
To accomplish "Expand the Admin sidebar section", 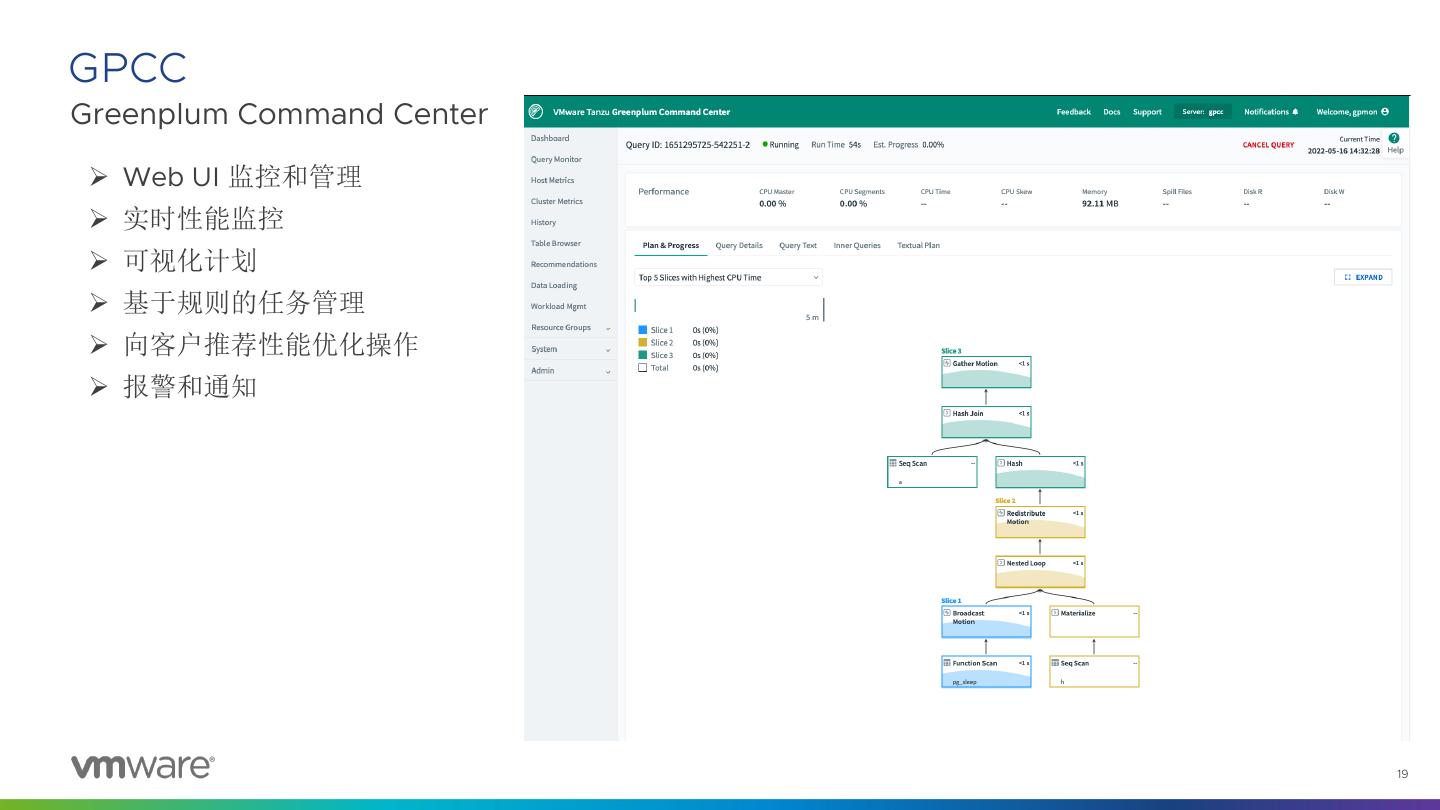I will (x=571, y=370).
